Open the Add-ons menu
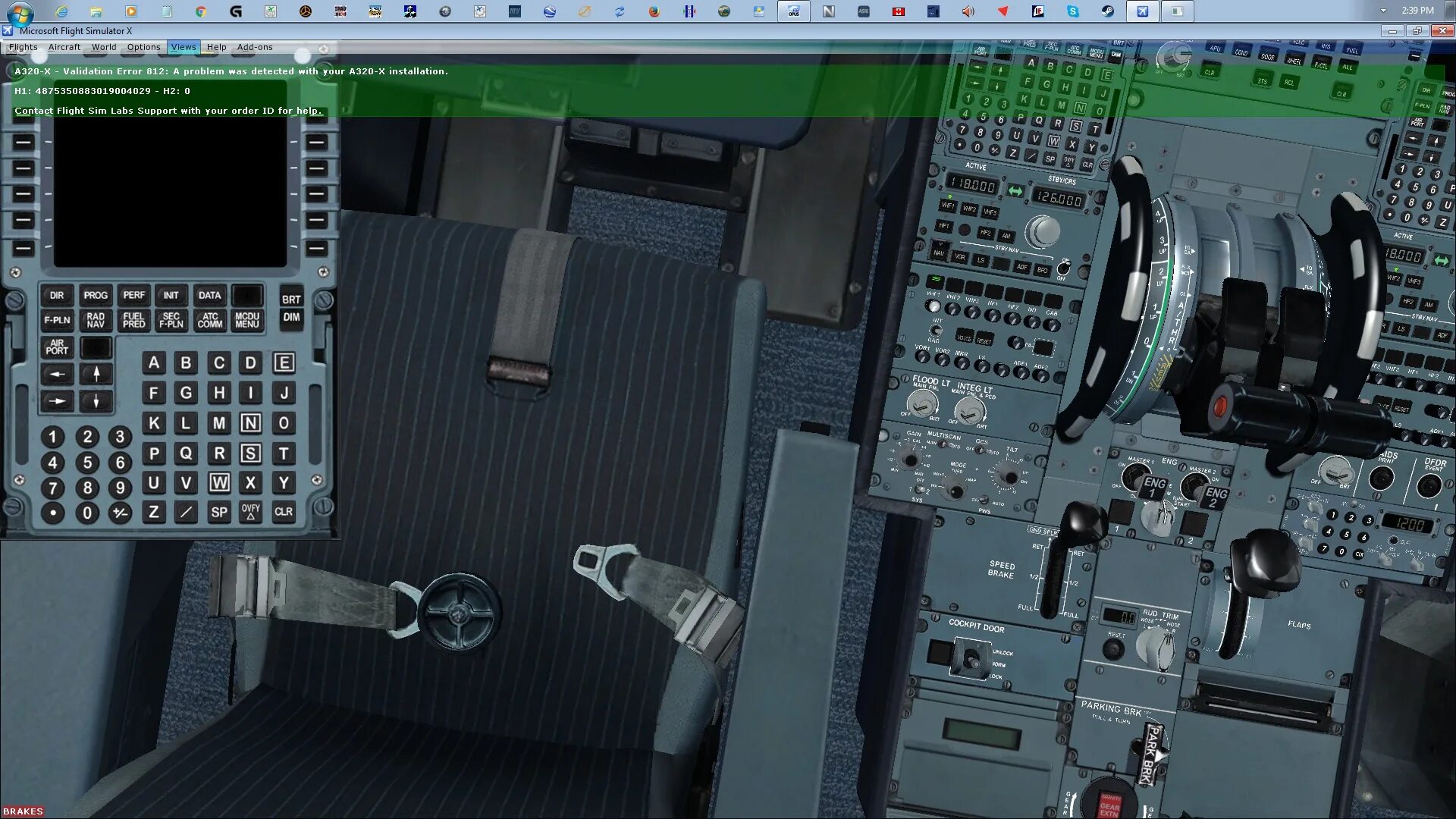This screenshot has height=819, width=1456. coord(254,47)
